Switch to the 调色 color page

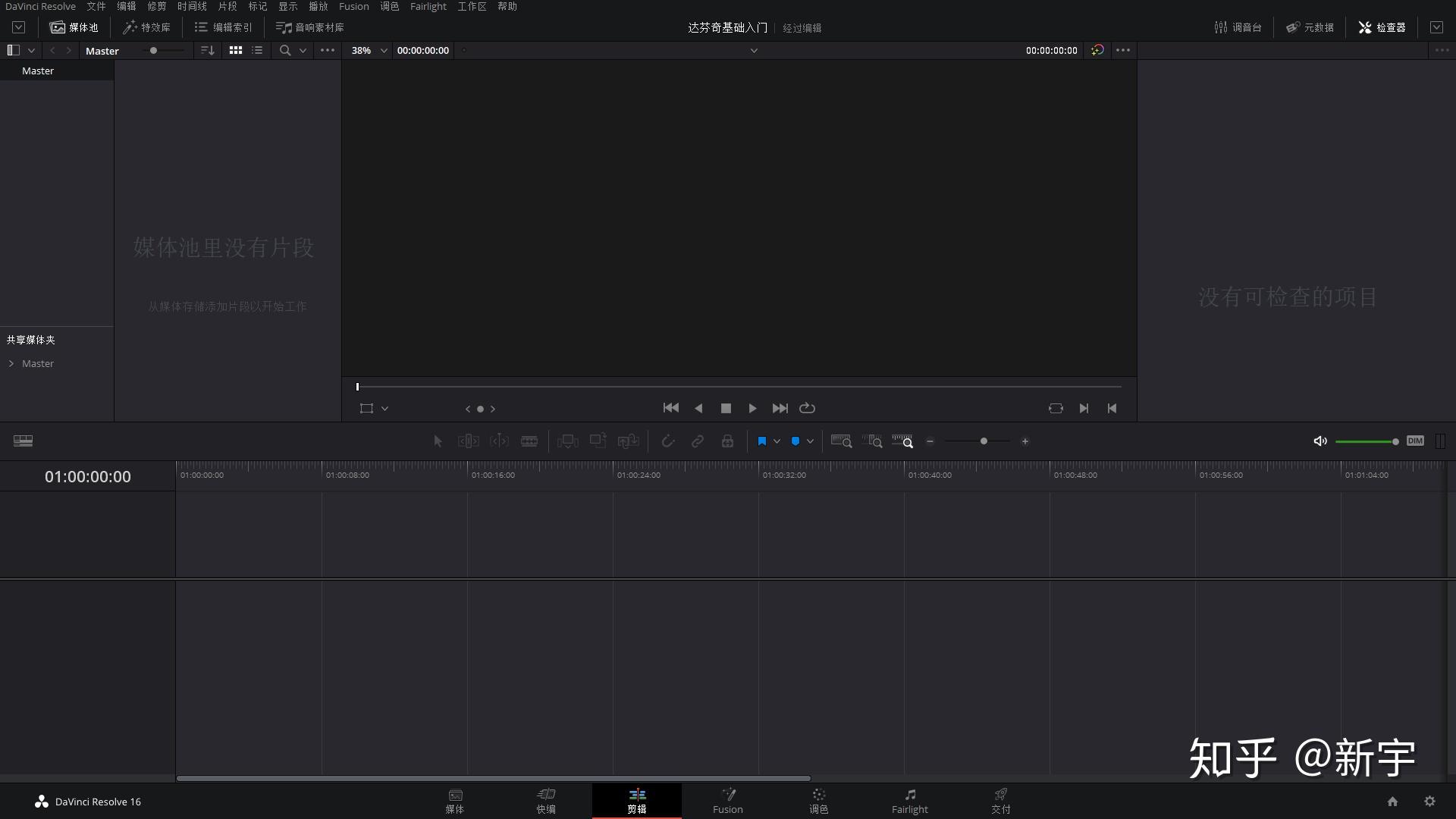(x=819, y=801)
